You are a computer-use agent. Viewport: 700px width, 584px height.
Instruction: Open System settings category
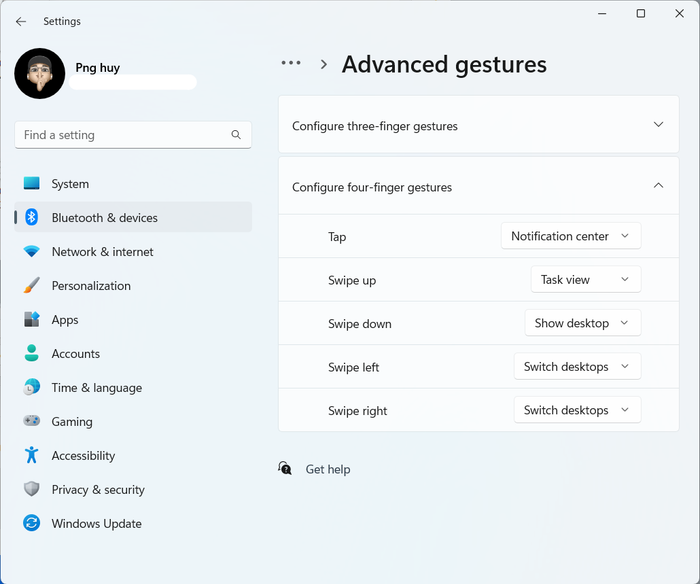pos(133,184)
